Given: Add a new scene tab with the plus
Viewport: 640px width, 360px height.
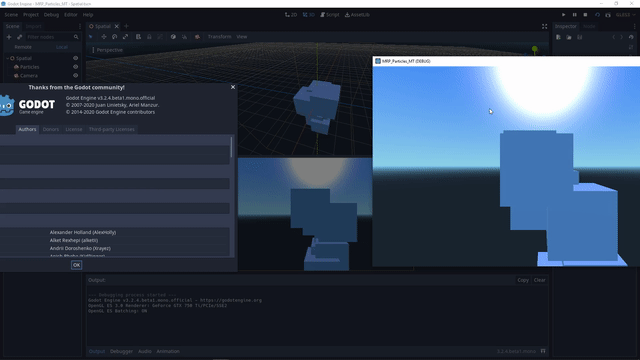Looking at the screenshot, I should coord(126,27).
